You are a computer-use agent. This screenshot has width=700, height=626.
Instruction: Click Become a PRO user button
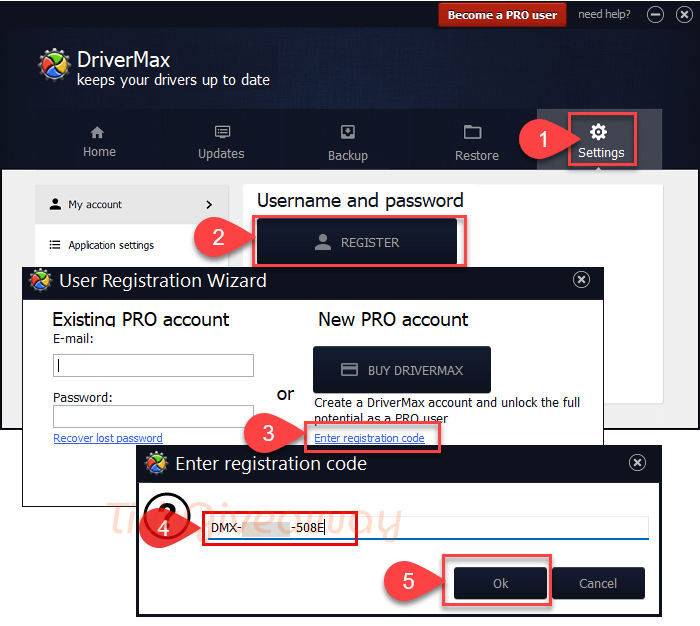pos(502,15)
